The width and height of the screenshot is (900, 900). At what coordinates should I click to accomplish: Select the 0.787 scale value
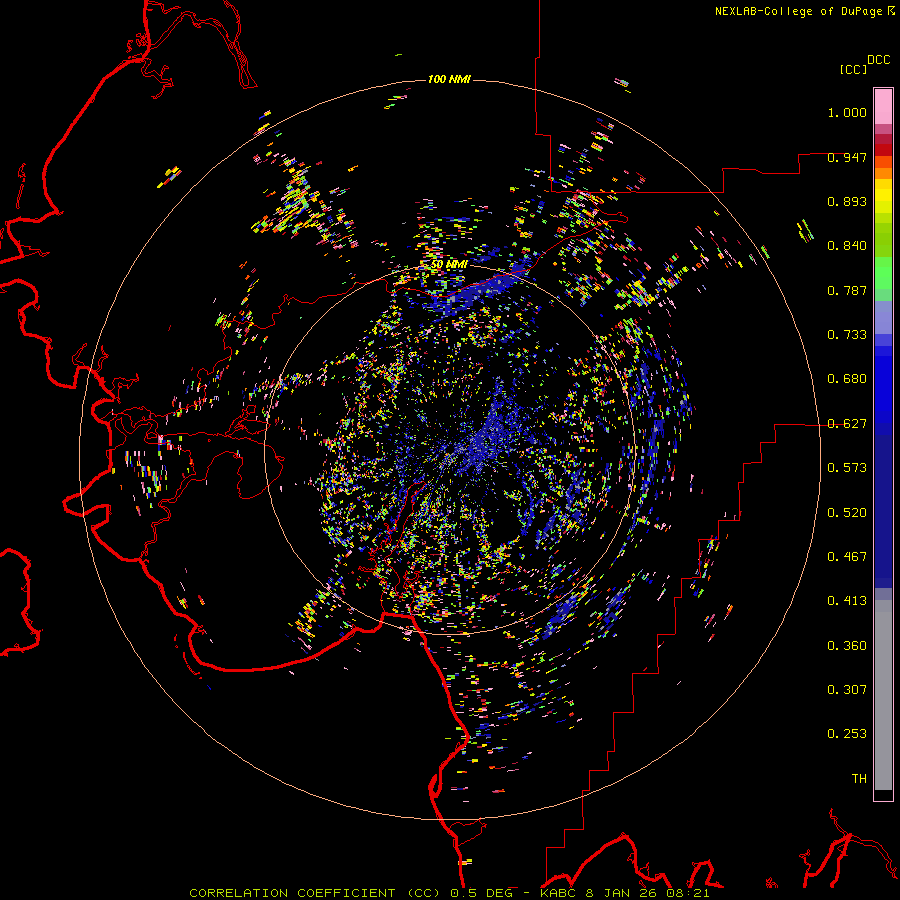click(847, 290)
